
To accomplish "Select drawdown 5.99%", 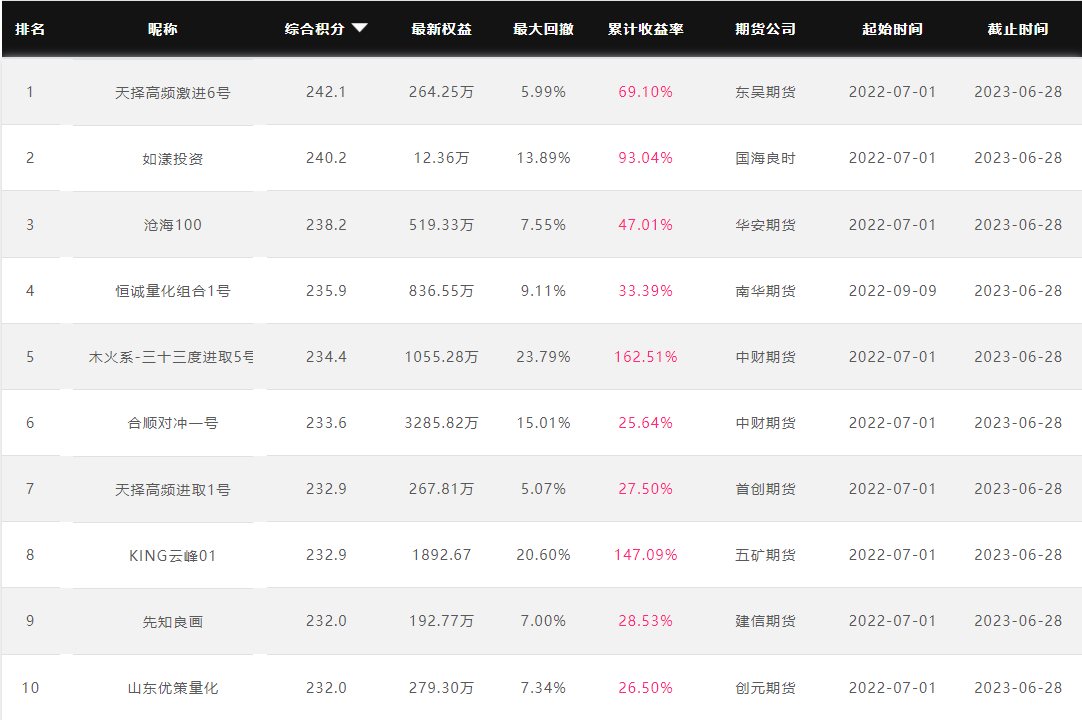I will point(543,92).
